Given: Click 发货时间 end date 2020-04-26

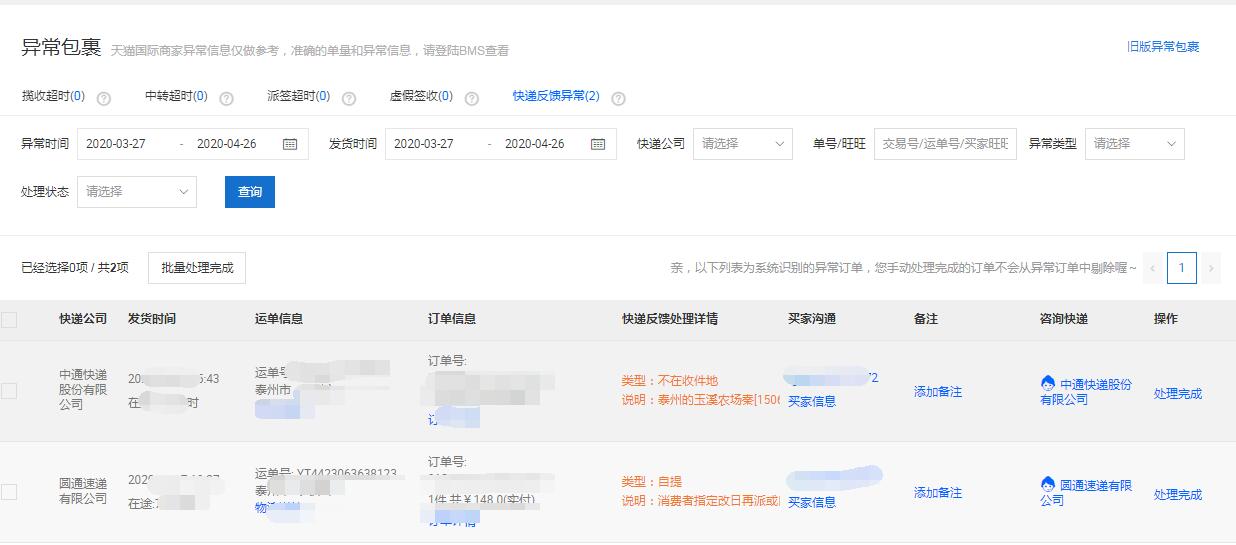Looking at the screenshot, I should (535, 144).
